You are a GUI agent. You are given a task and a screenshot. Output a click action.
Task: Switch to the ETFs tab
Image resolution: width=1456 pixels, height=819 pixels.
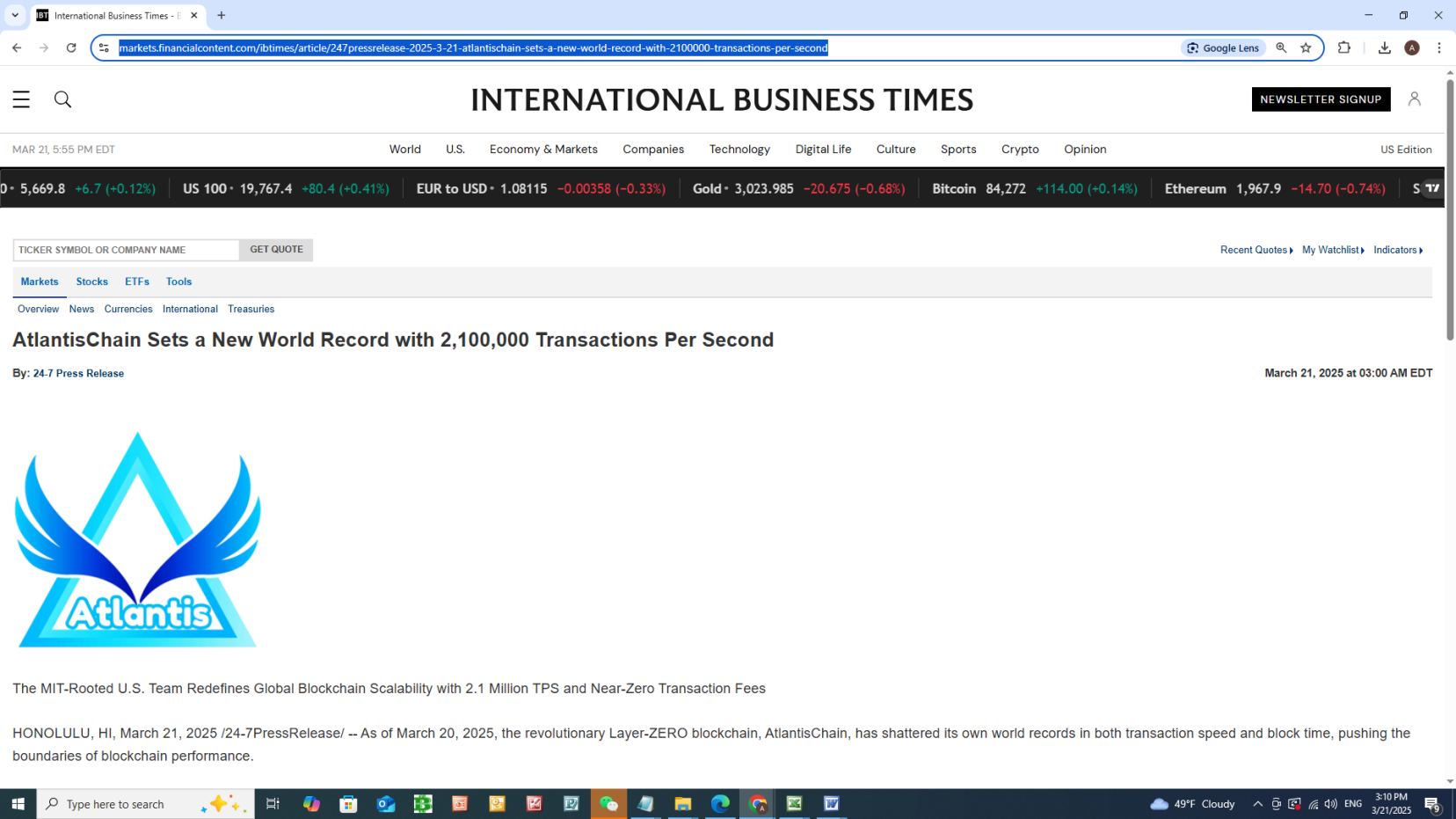click(x=136, y=282)
